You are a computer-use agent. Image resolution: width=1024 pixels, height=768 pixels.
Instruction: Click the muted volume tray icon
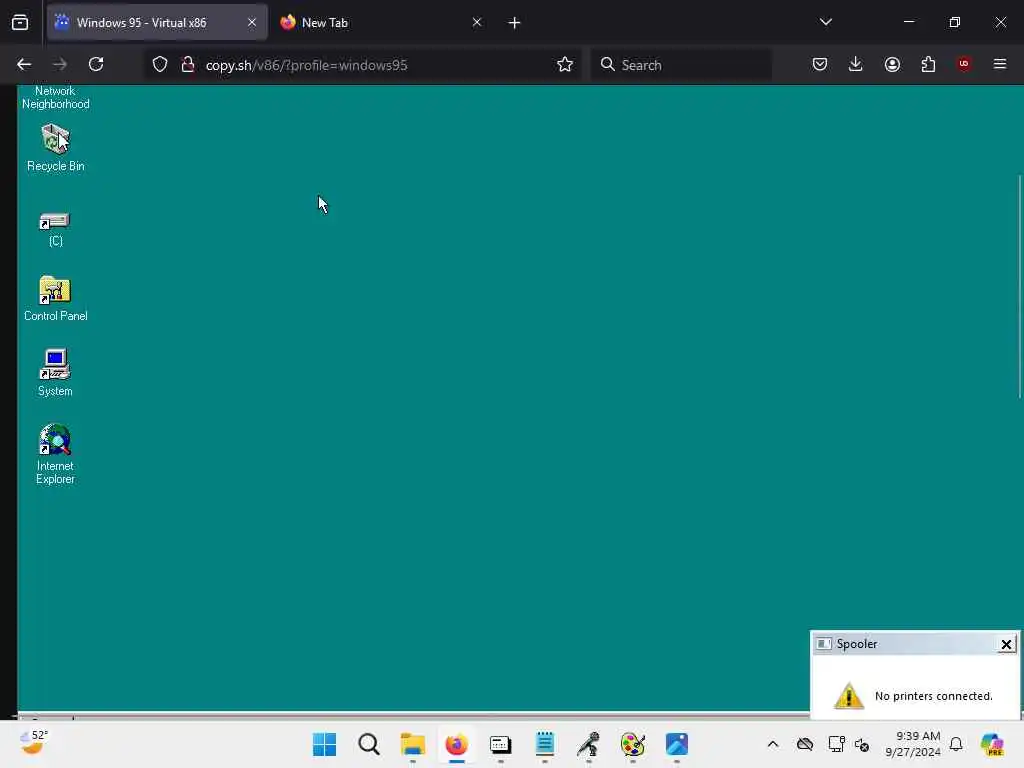861,744
